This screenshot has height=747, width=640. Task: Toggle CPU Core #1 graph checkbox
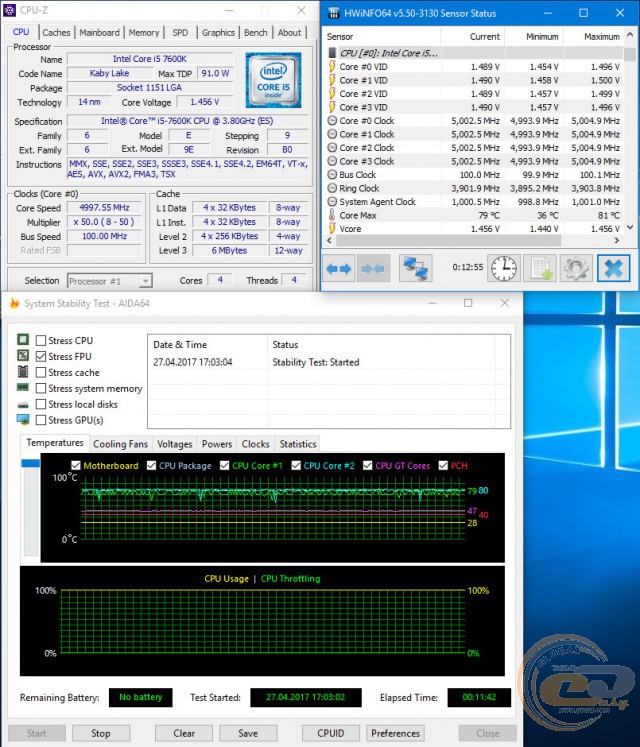tap(224, 465)
